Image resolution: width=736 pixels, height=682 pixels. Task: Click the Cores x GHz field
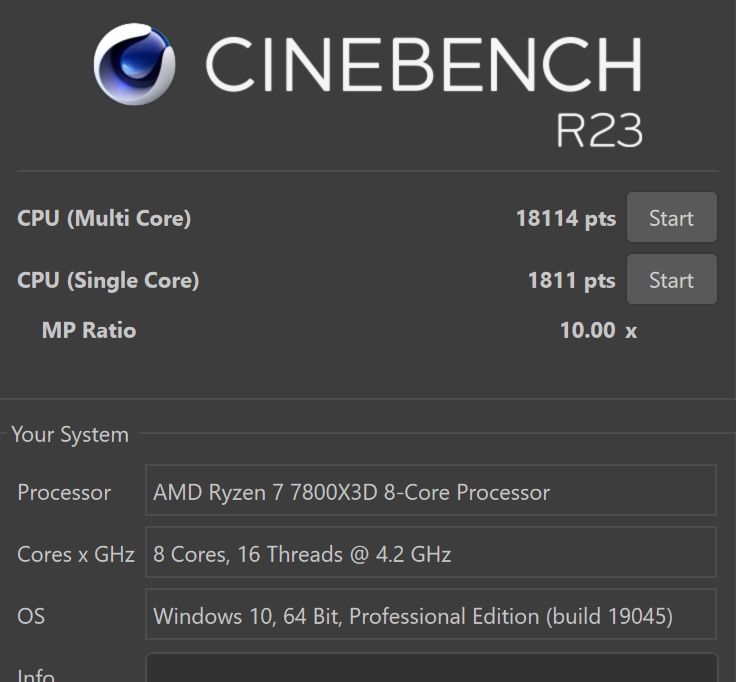point(431,552)
